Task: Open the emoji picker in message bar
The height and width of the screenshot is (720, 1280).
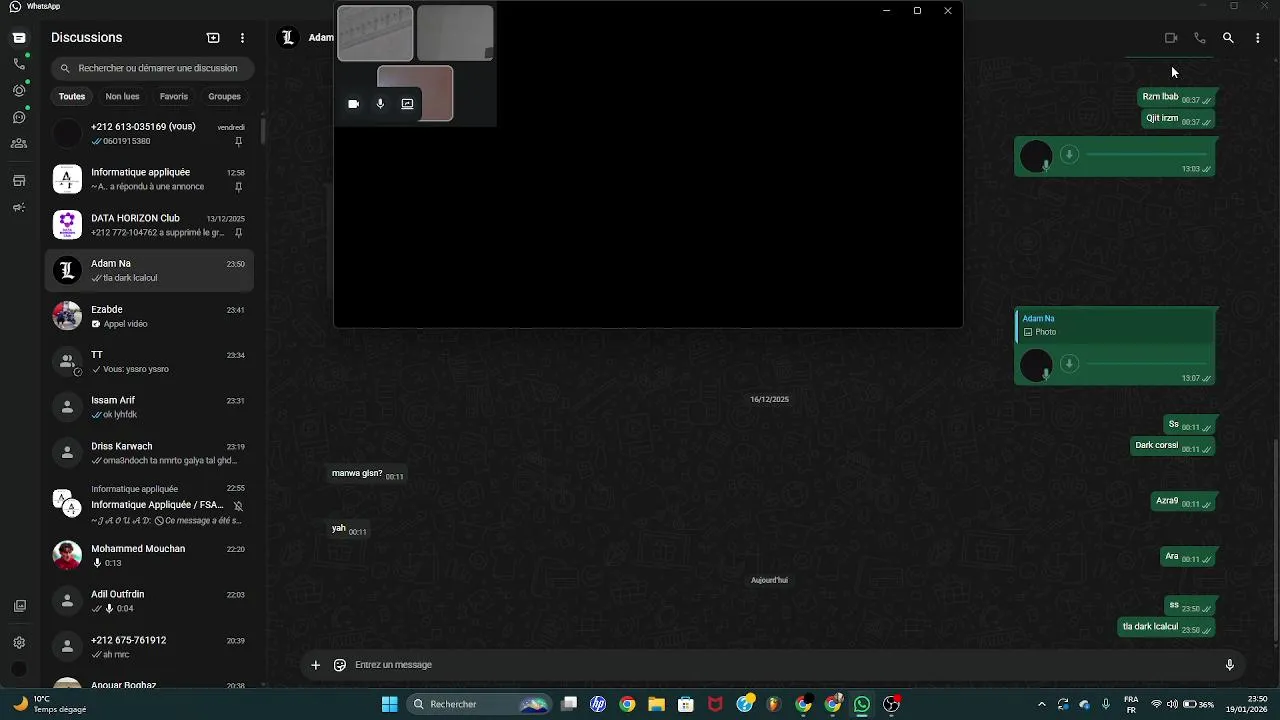Action: [340, 665]
